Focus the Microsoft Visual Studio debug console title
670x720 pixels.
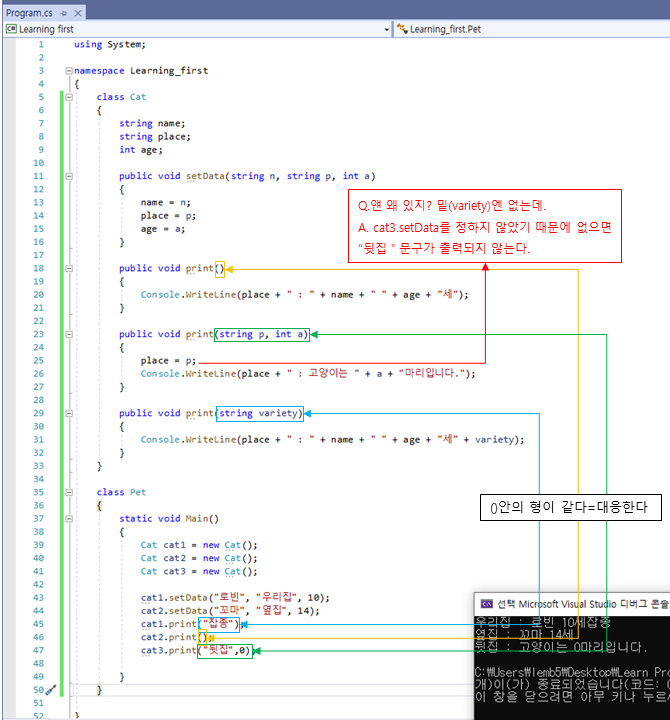click(x=583, y=604)
